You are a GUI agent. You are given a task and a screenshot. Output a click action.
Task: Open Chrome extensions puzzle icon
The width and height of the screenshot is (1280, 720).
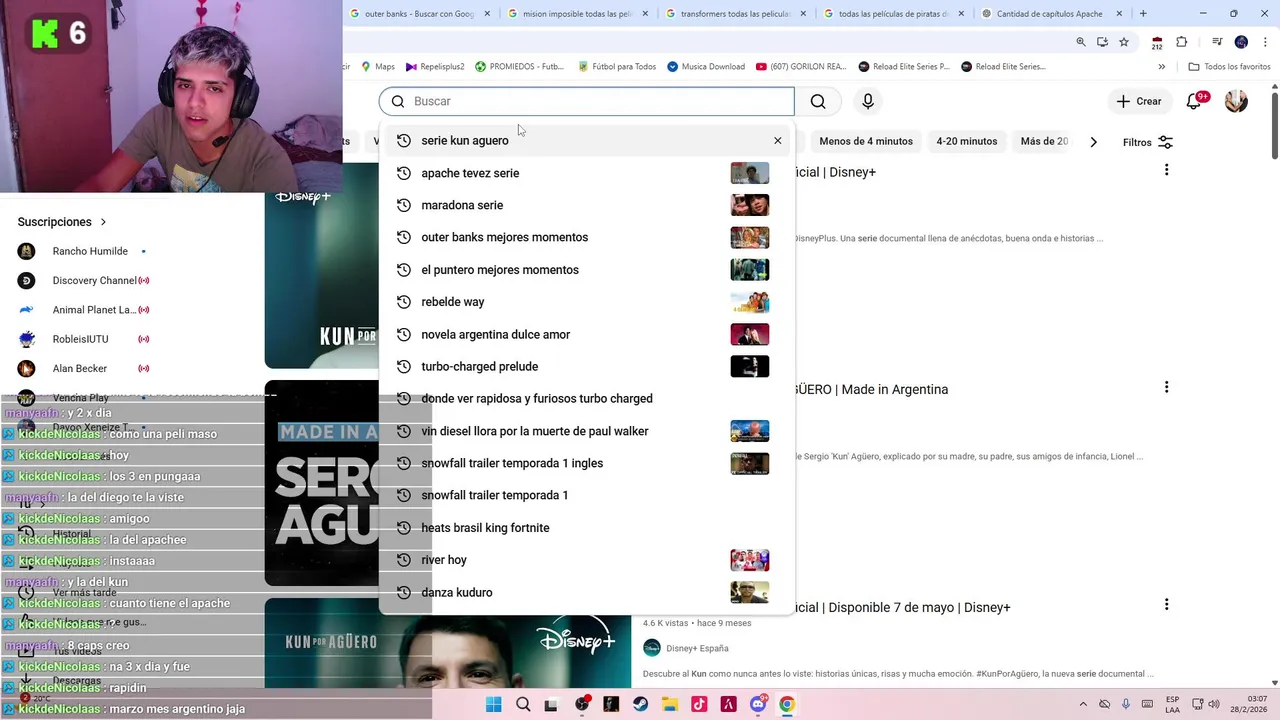click(1181, 42)
